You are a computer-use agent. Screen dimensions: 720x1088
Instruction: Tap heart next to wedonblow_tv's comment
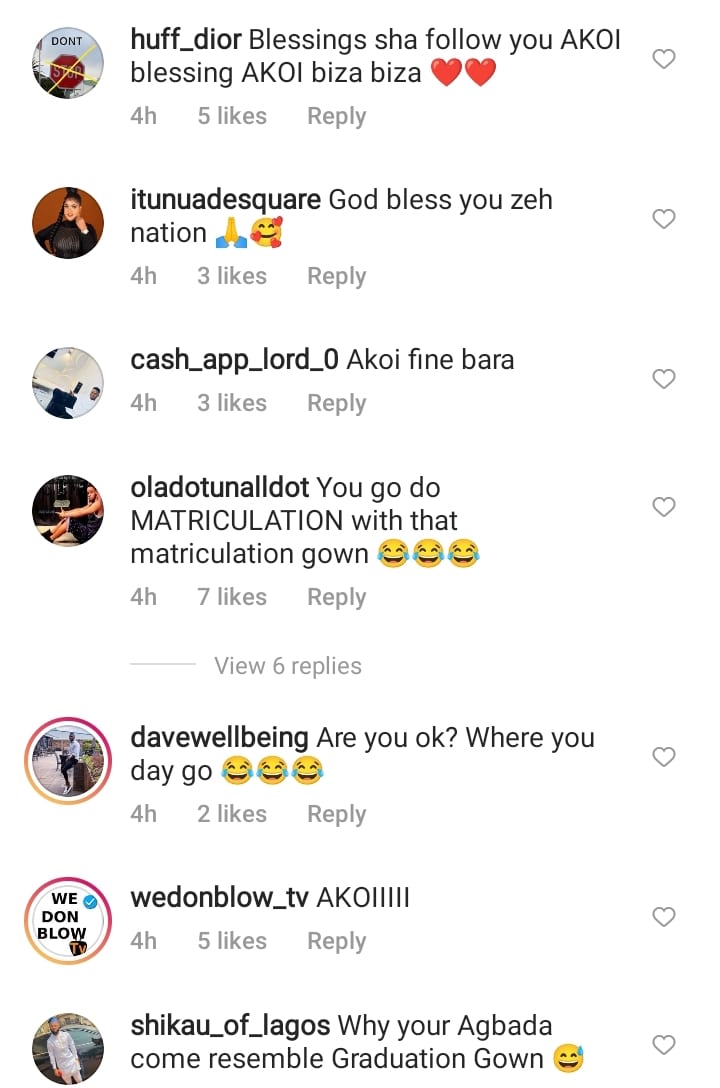[x=664, y=916]
